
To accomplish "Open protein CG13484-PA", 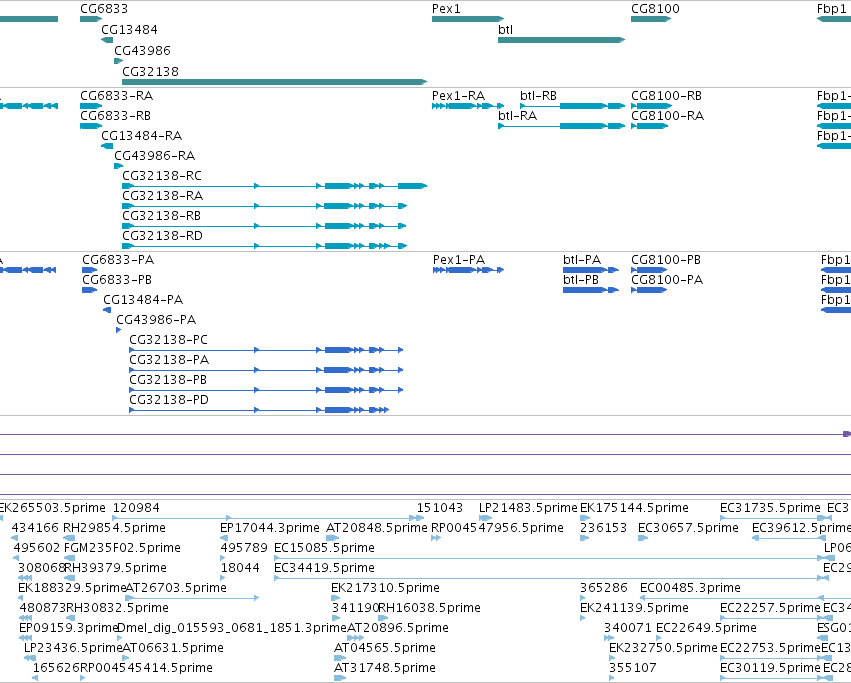I will pos(143,300).
